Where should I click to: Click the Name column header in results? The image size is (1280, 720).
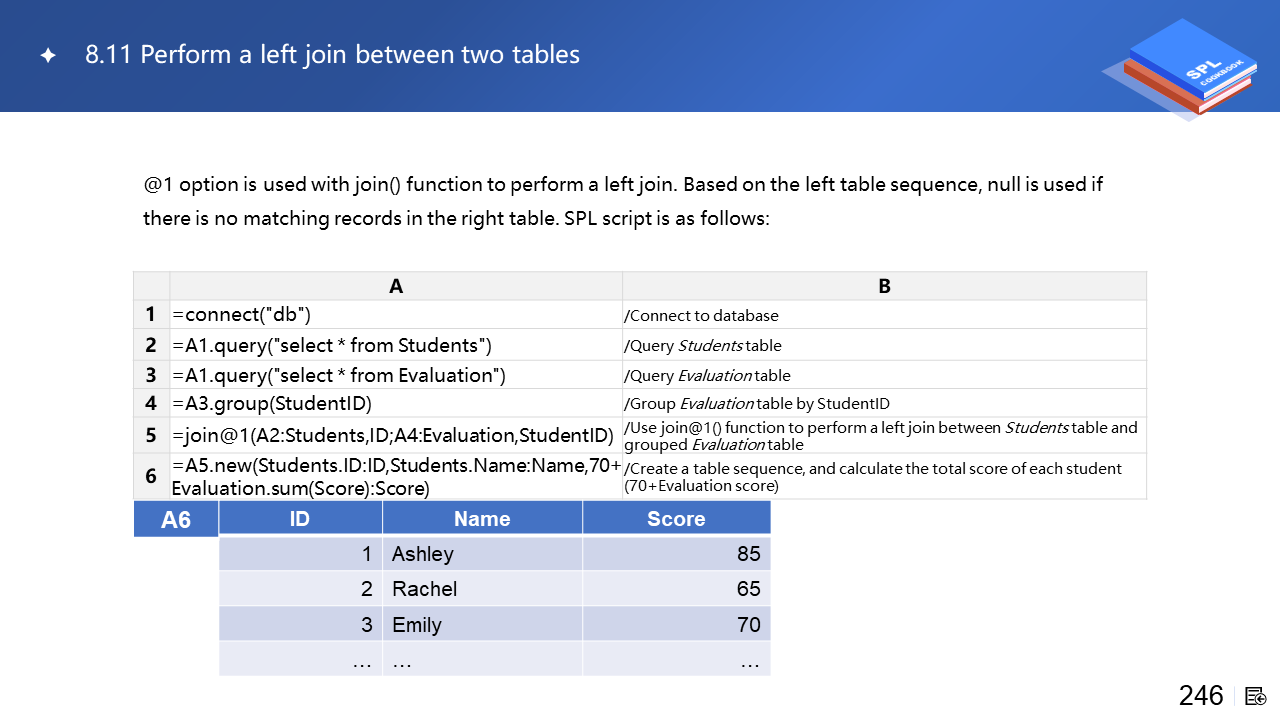click(482, 519)
